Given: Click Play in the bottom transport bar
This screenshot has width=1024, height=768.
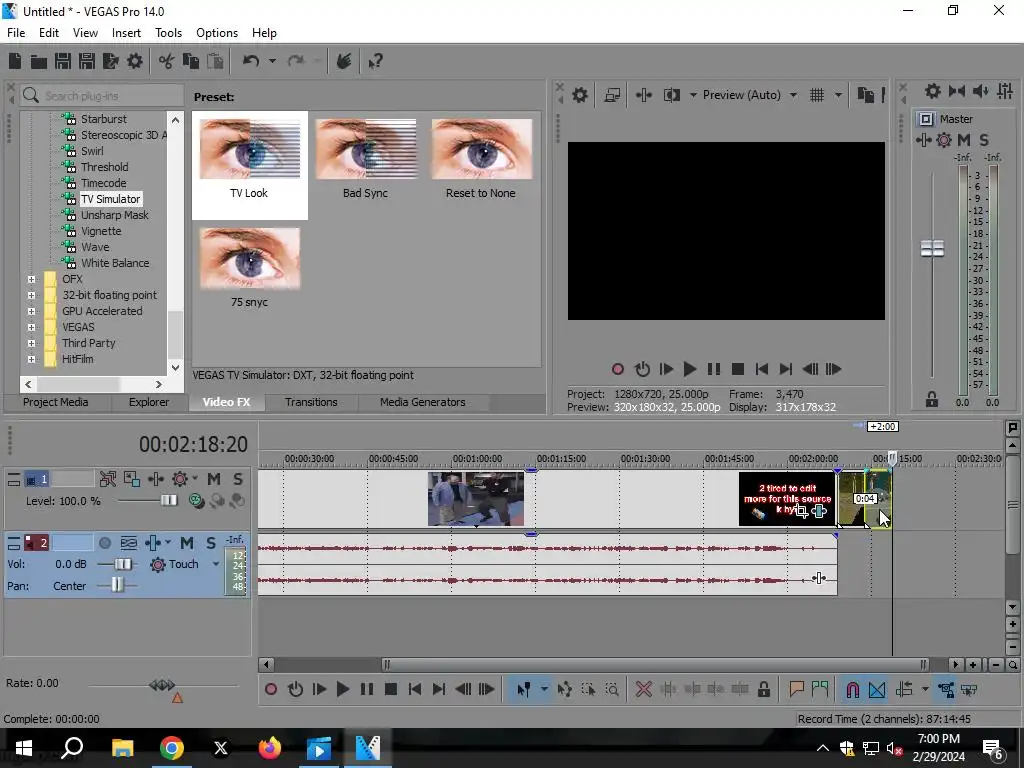Looking at the screenshot, I should point(343,689).
